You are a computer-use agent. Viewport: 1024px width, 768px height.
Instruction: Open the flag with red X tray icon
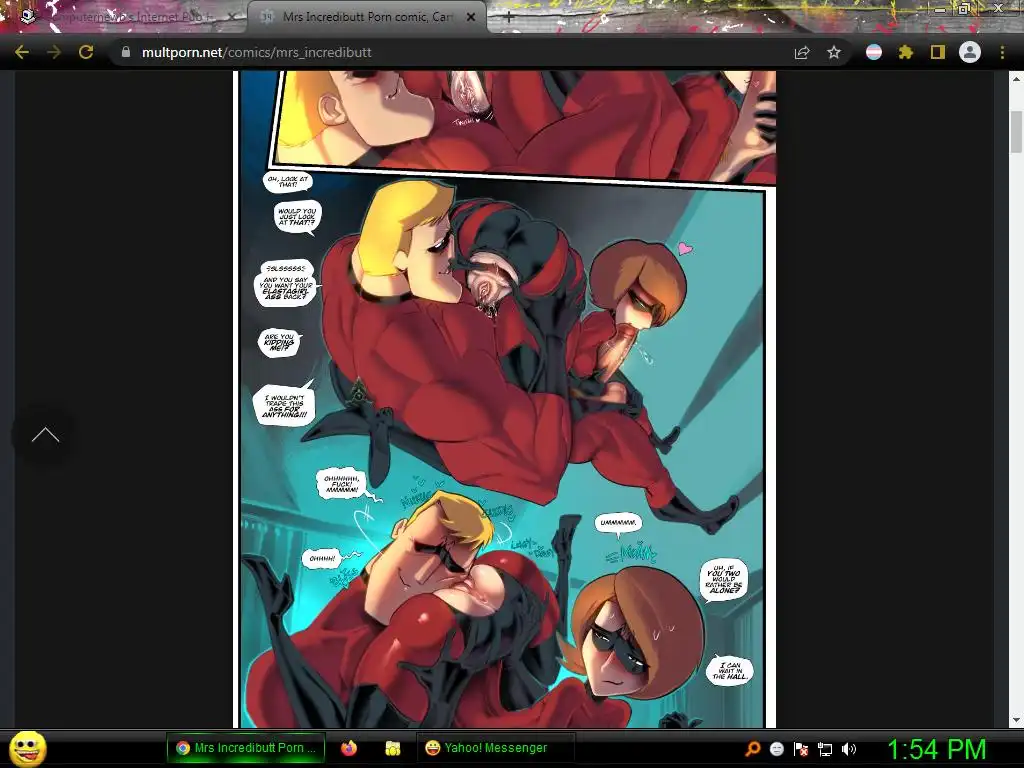[801, 748]
